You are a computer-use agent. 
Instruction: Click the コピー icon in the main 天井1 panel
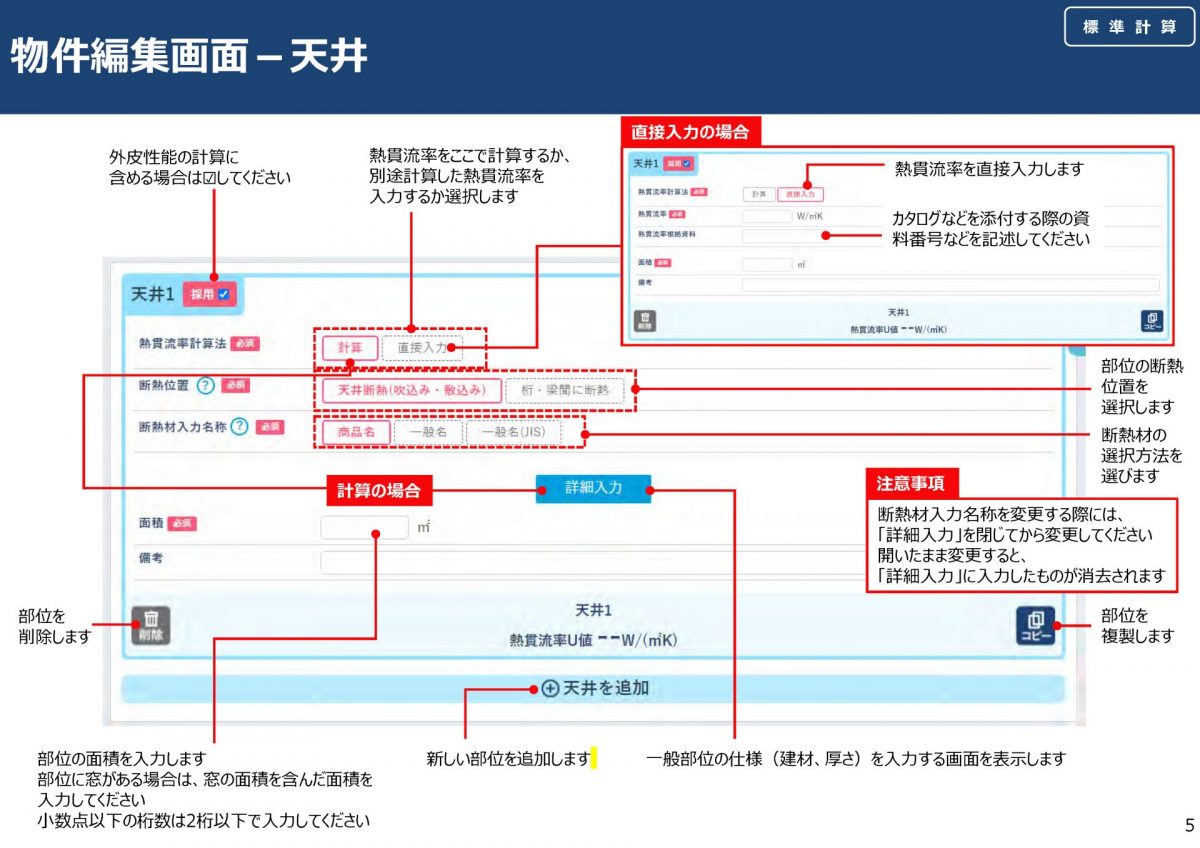(x=1035, y=625)
